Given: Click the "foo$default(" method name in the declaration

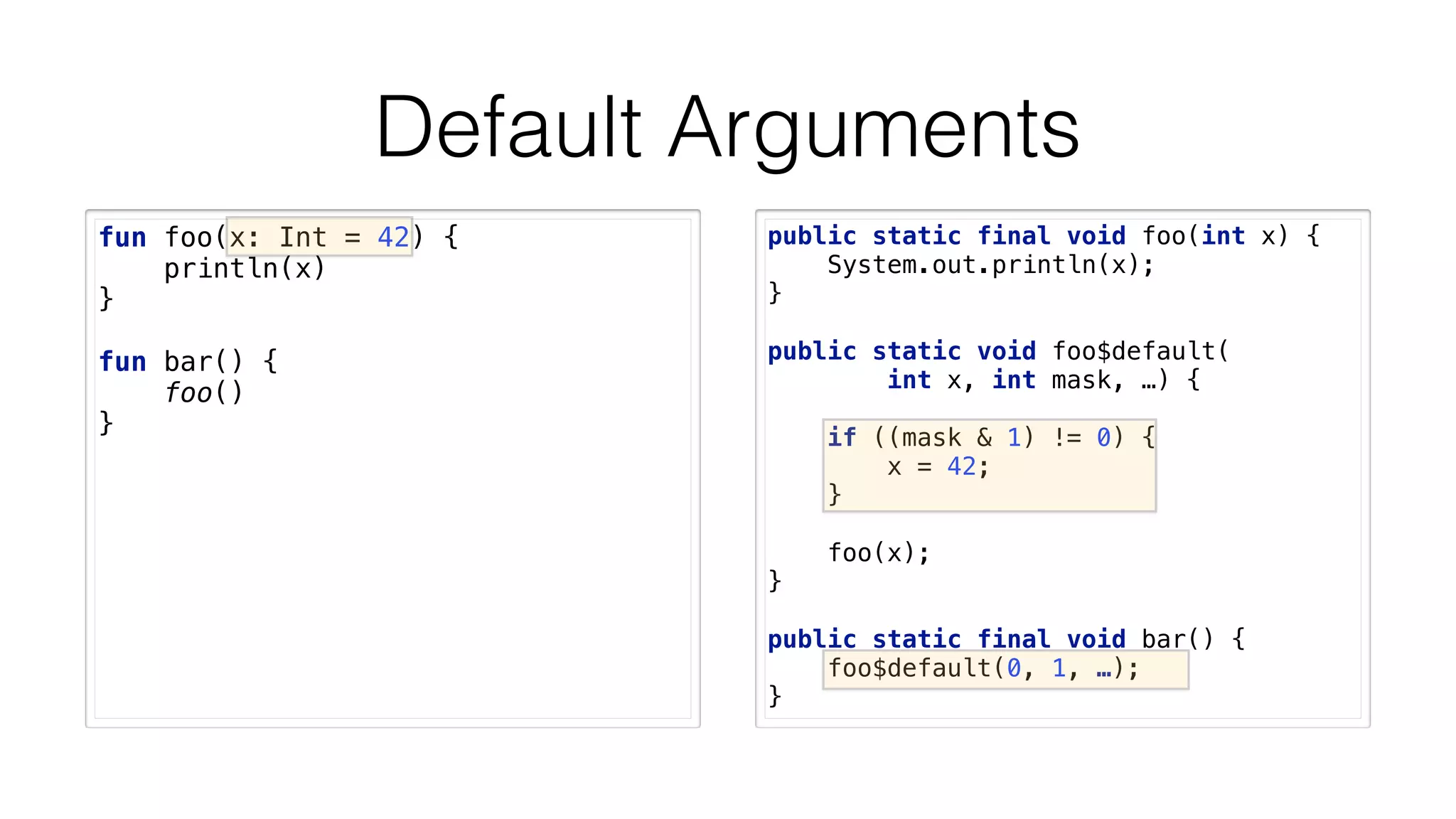Looking at the screenshot, I should pos(1140,350).
